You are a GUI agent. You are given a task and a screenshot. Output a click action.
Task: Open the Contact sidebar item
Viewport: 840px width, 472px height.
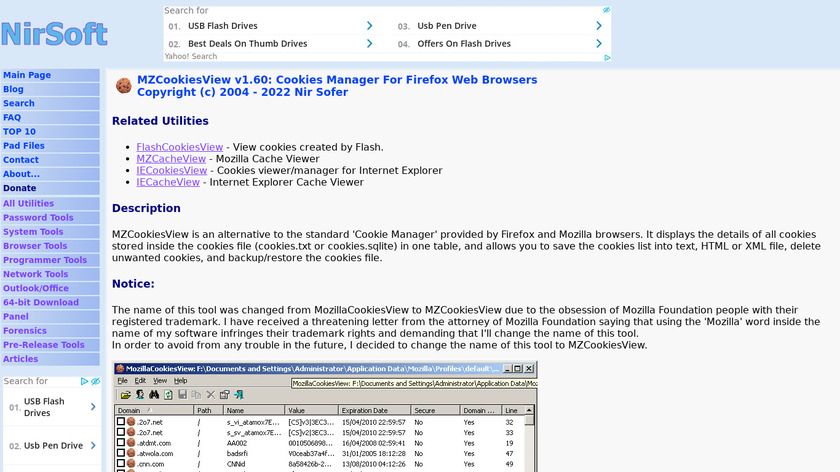pyautogui.click(x=50, y=160)
